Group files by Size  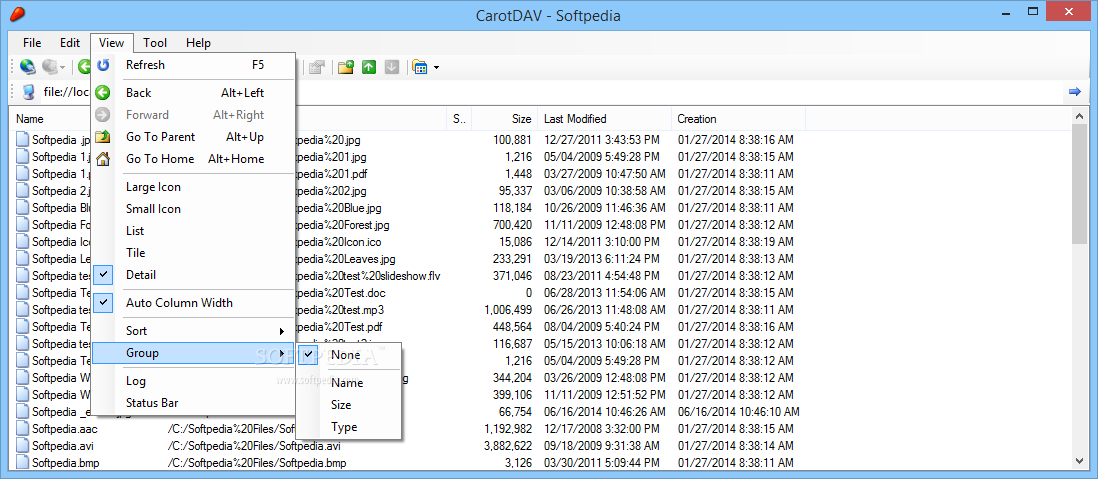click(x=349, y=405)
